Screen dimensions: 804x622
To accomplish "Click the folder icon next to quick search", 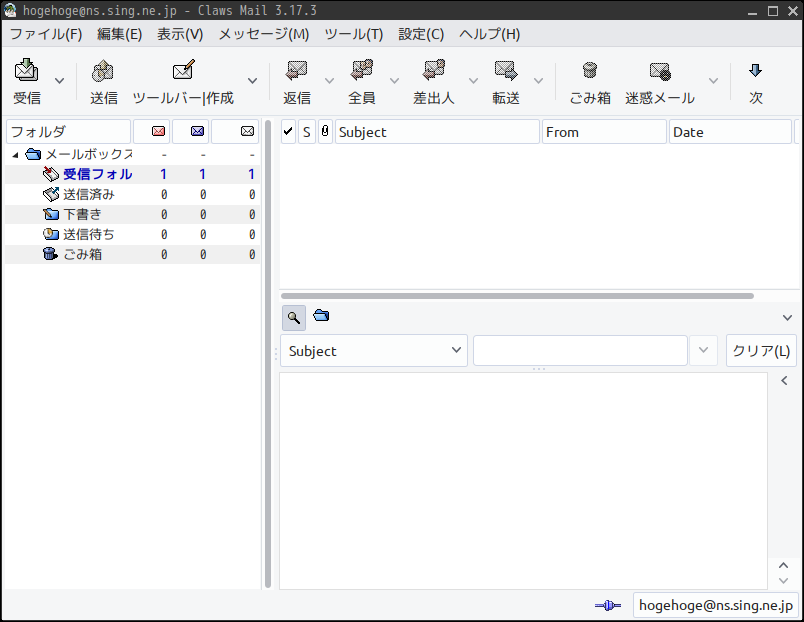I will [321, 315].
